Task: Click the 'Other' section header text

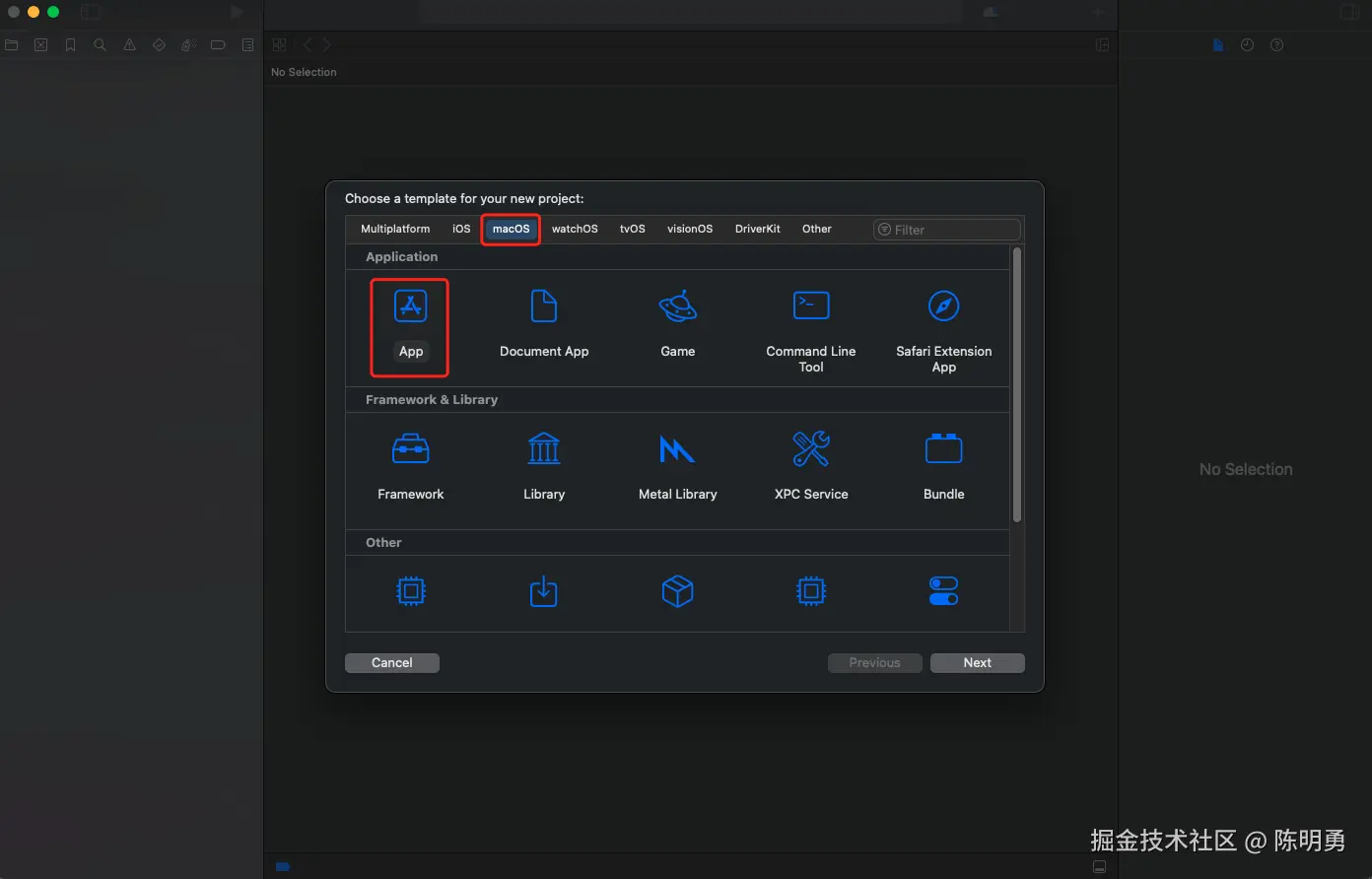Action: [383, 542]
